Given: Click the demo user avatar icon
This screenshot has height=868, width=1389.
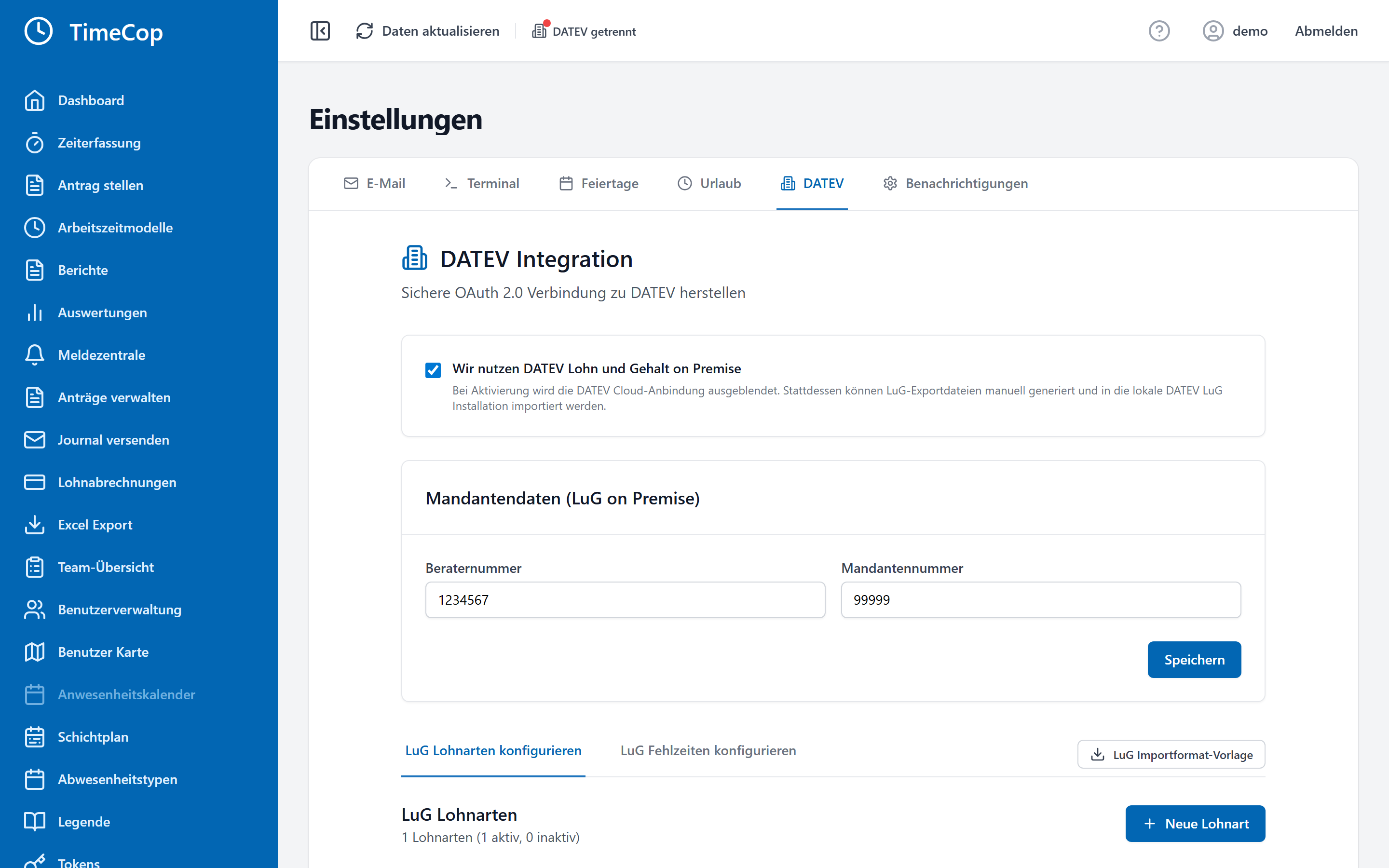Looking at the screenshot, I should pos(1213,31).
